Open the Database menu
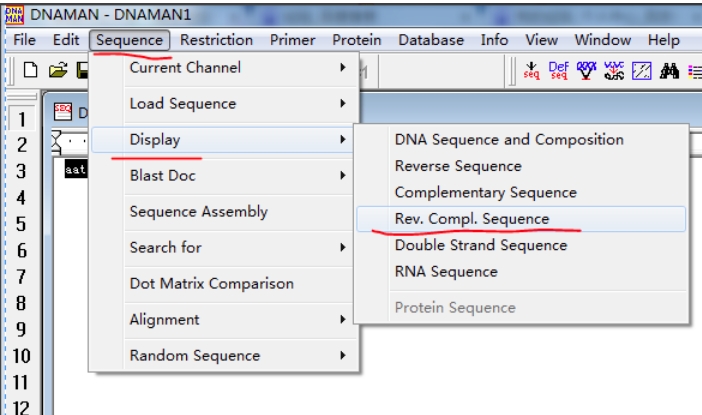 [x=431, y=40]
